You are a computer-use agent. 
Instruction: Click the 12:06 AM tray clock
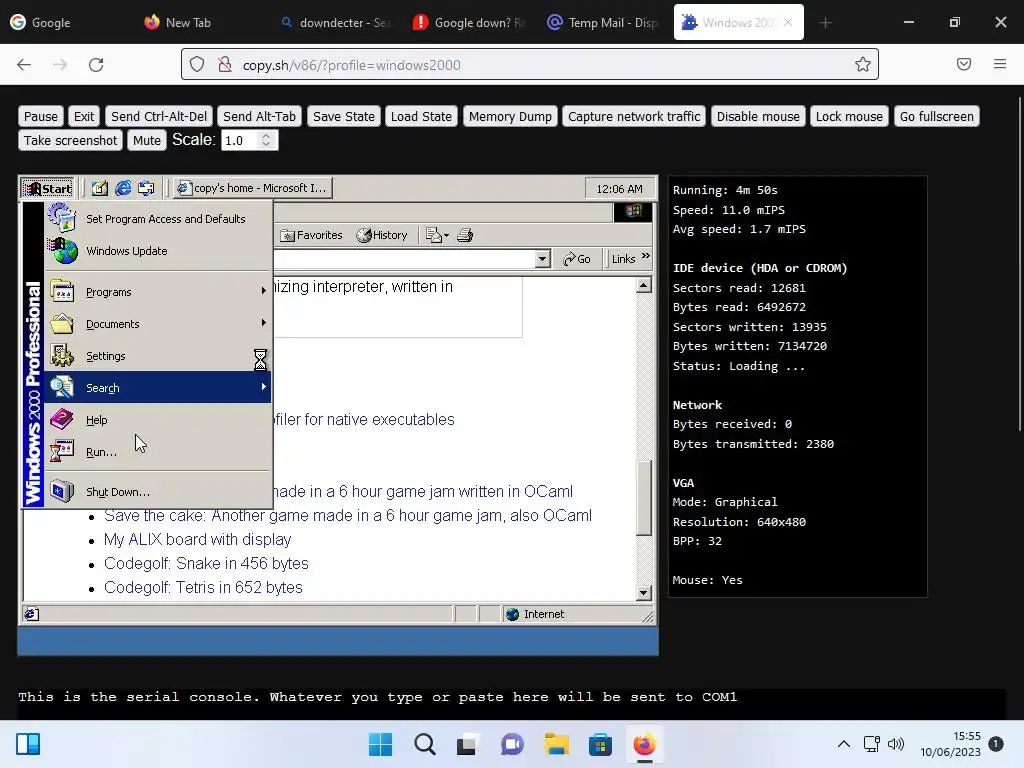[x=619, y=189]
